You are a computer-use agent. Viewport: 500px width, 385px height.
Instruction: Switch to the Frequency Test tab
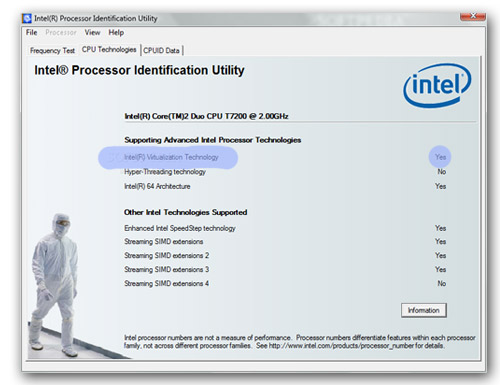click(52, 50)
